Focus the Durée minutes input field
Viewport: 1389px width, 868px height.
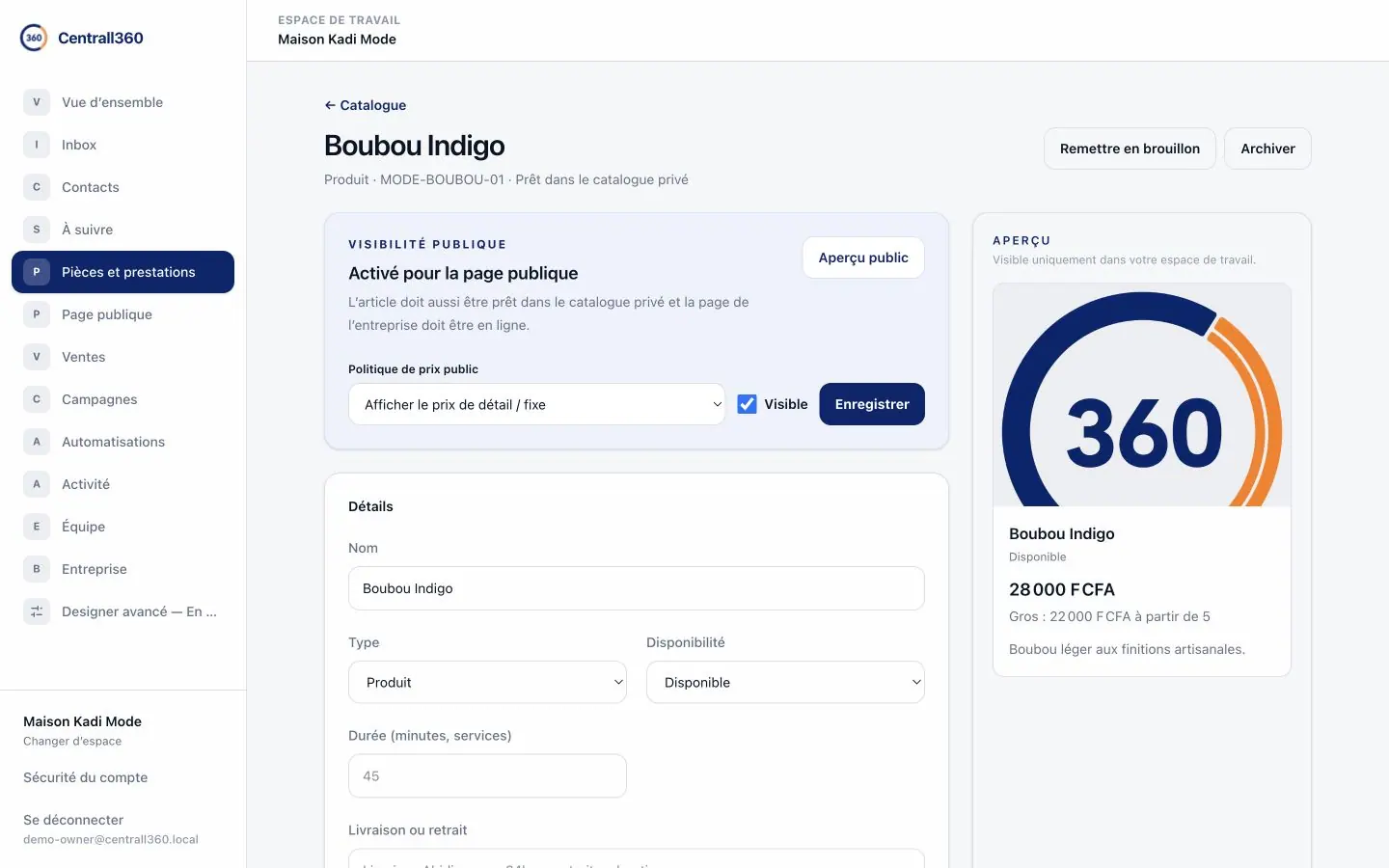tap(487, 775)
